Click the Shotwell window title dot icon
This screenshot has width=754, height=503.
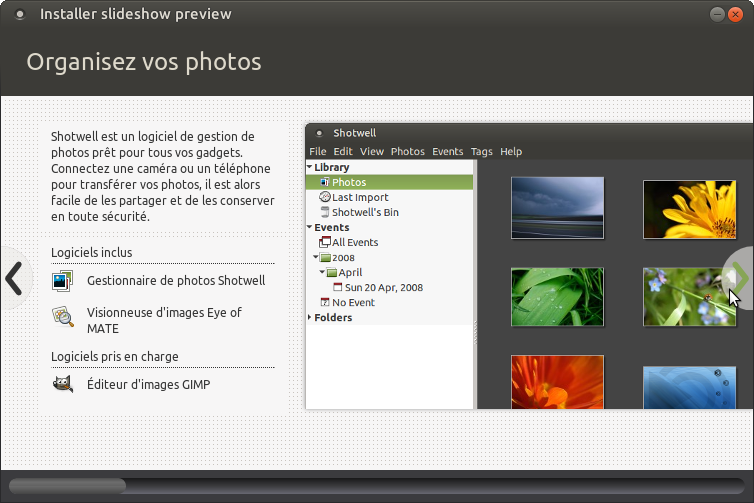[x=319, y=133]
